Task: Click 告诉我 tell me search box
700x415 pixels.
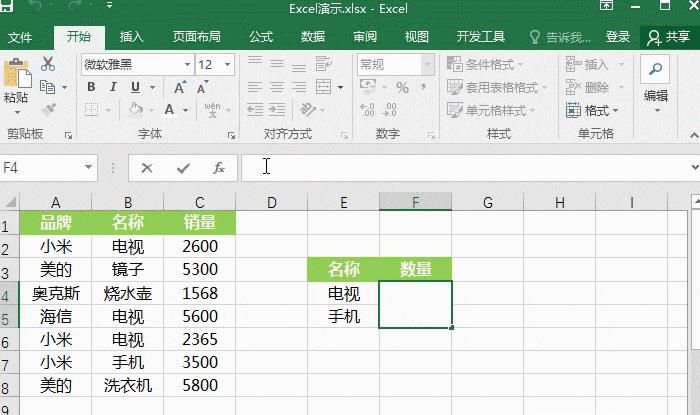Action: click(560, 37)
